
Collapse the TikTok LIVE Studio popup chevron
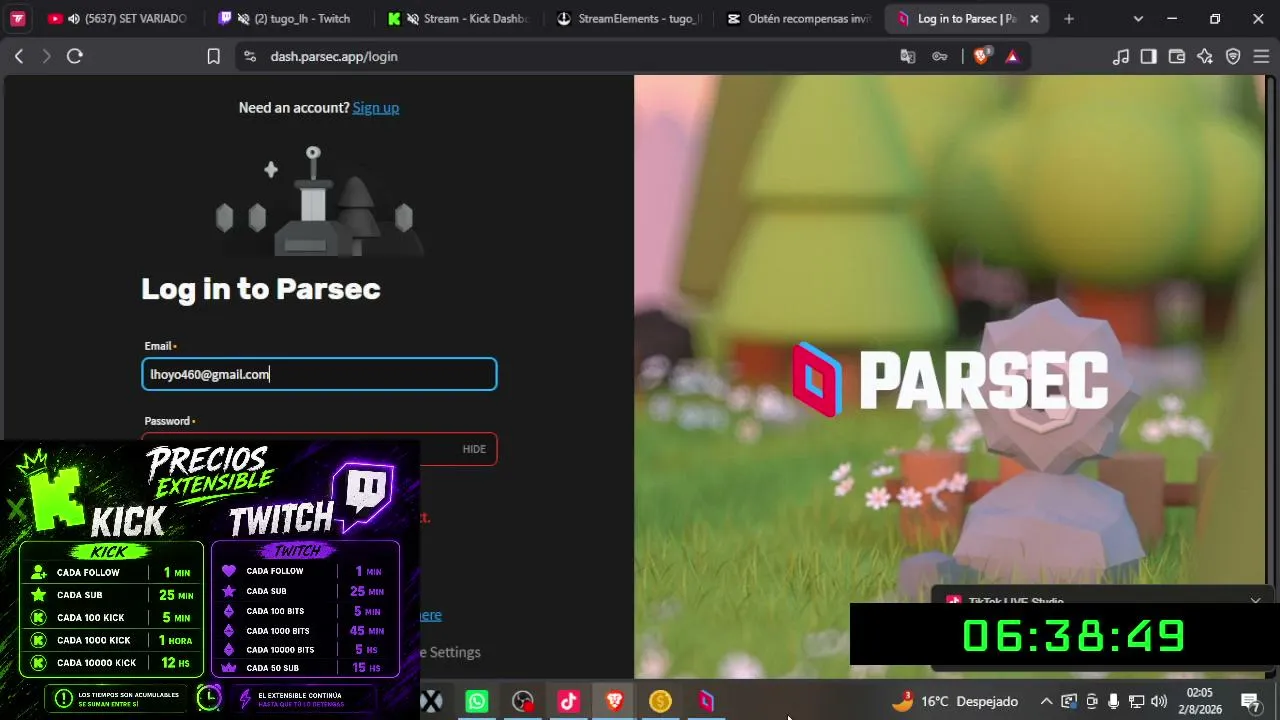click(1255, 600)
